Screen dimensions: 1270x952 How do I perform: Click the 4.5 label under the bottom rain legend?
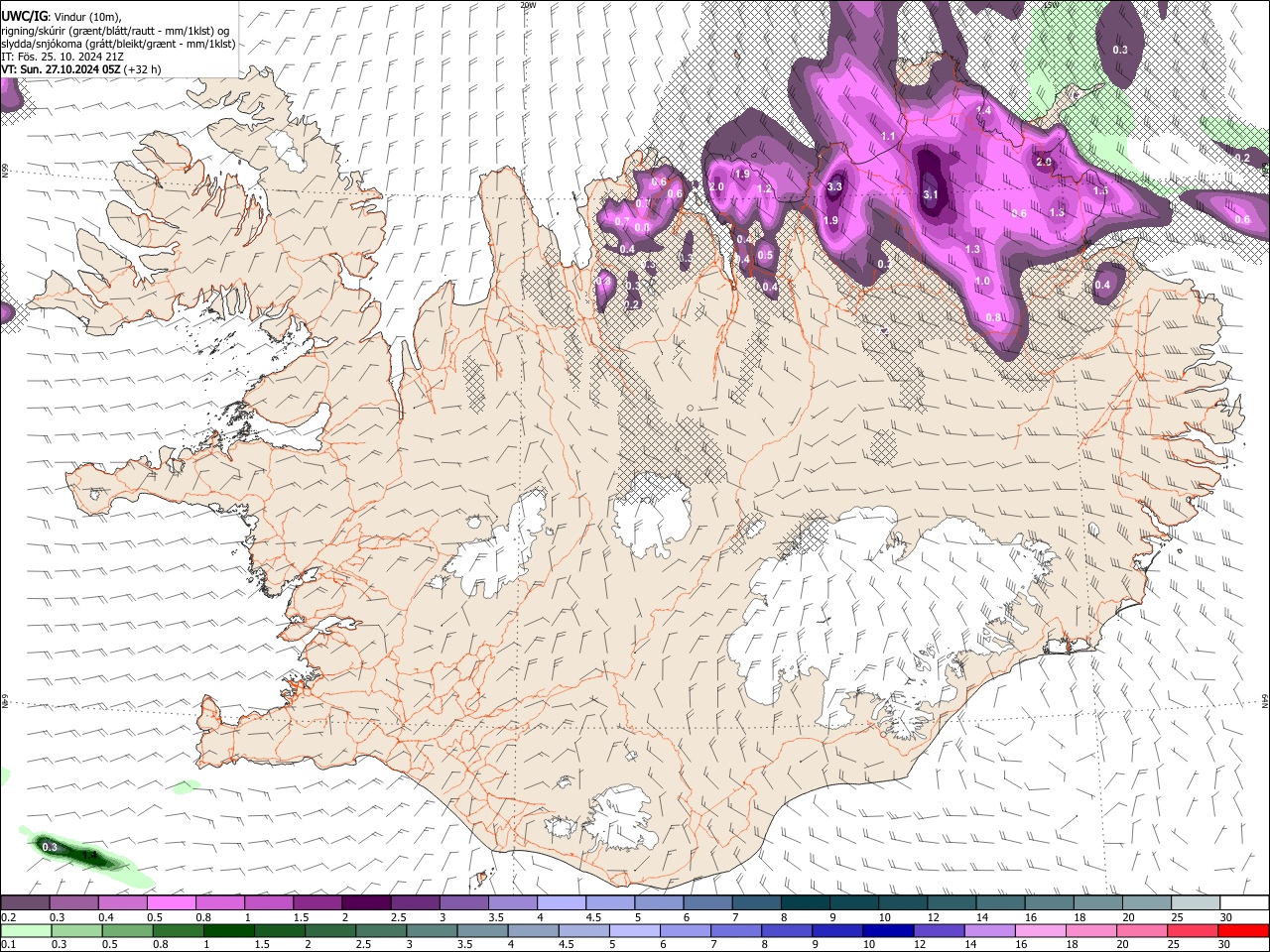566,944
